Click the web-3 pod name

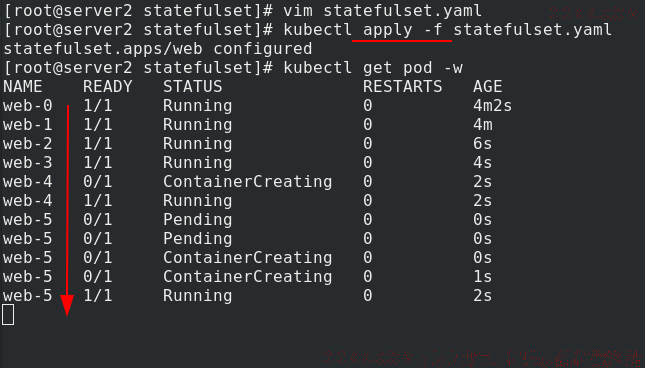pyautogui.click(x=28, y=162)
